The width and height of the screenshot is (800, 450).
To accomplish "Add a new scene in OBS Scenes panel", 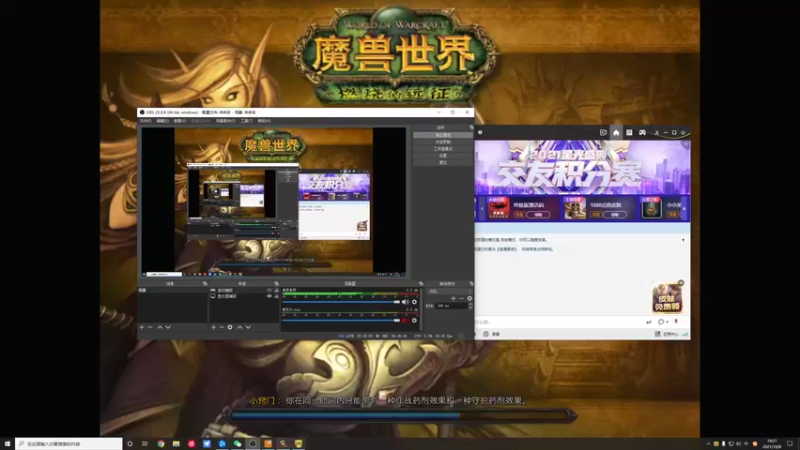I will pyautogui.click(x=142, y=327).
